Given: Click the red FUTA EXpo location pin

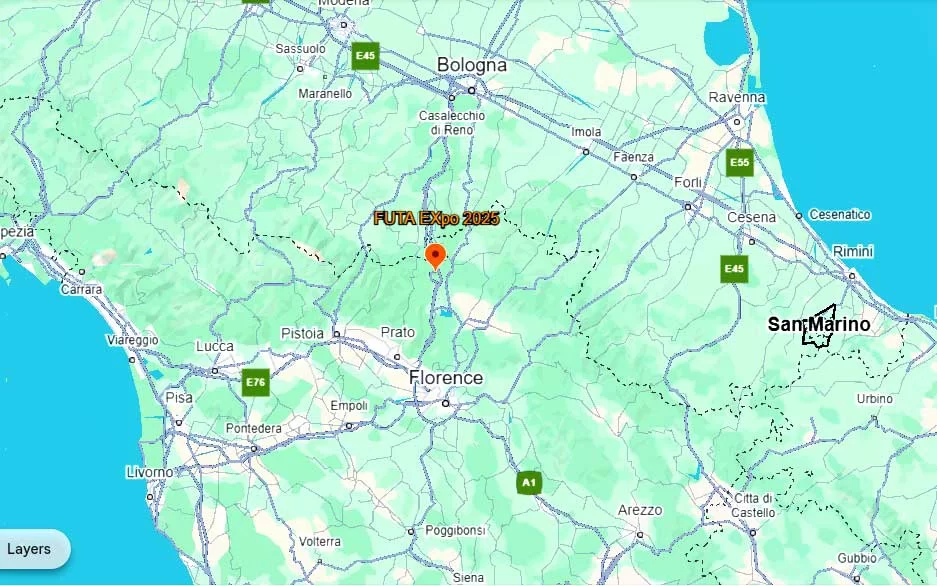Looking at the screenshot, I should (x=436, y=256).
